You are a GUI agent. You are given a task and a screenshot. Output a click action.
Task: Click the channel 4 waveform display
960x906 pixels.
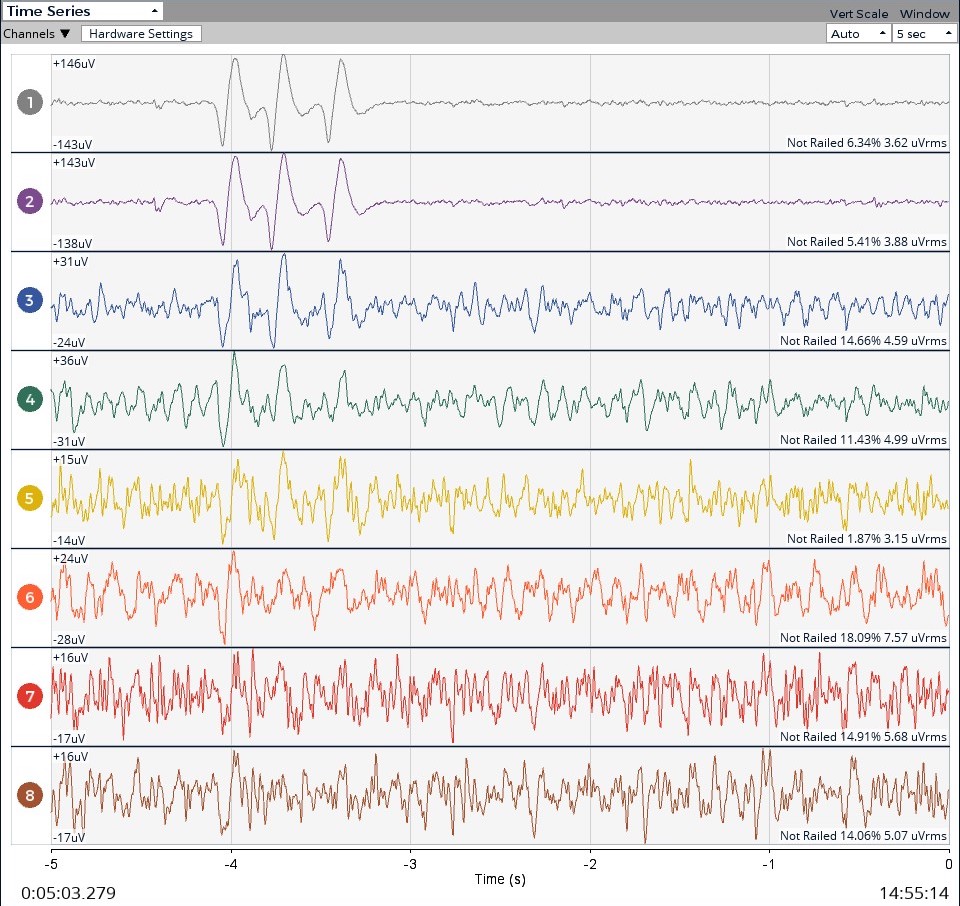click(x=500, y=399)
